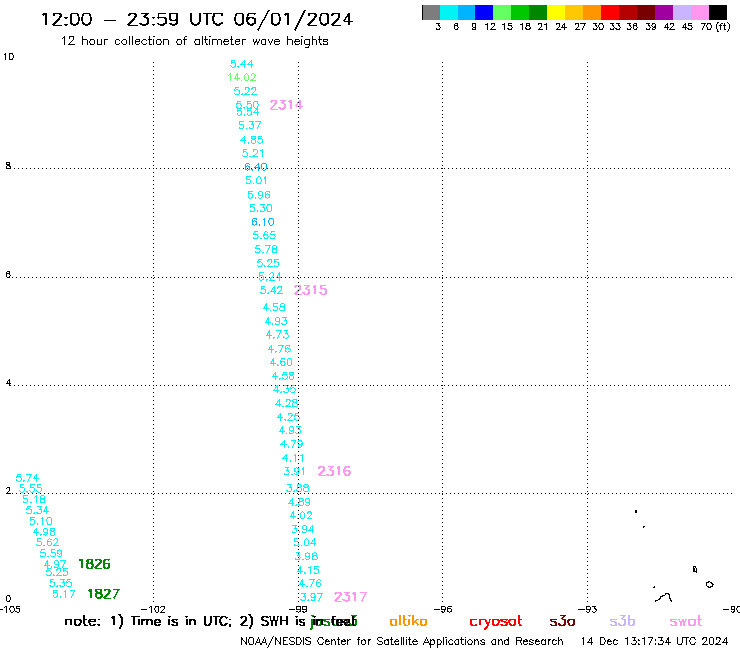
Task: Click the swot pass label 2315
Action: [x=311, y=290]
